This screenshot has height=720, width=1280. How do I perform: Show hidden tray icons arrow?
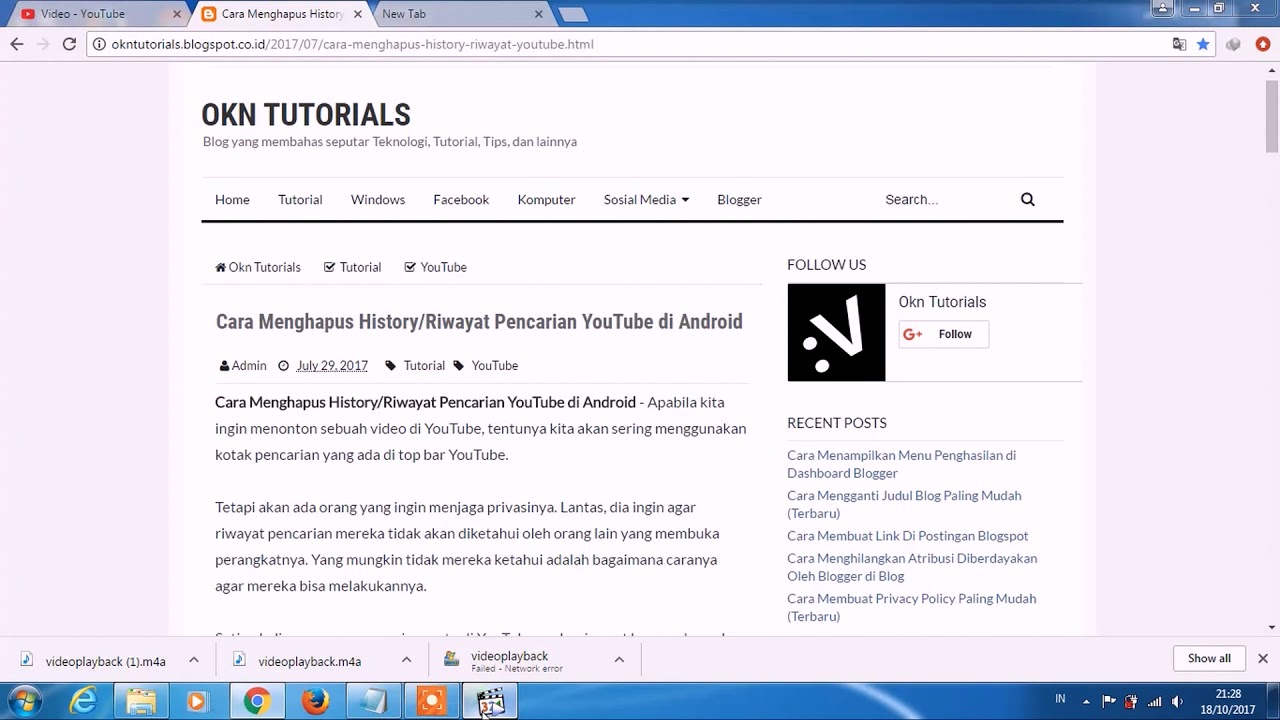[x=1086, y=701]
